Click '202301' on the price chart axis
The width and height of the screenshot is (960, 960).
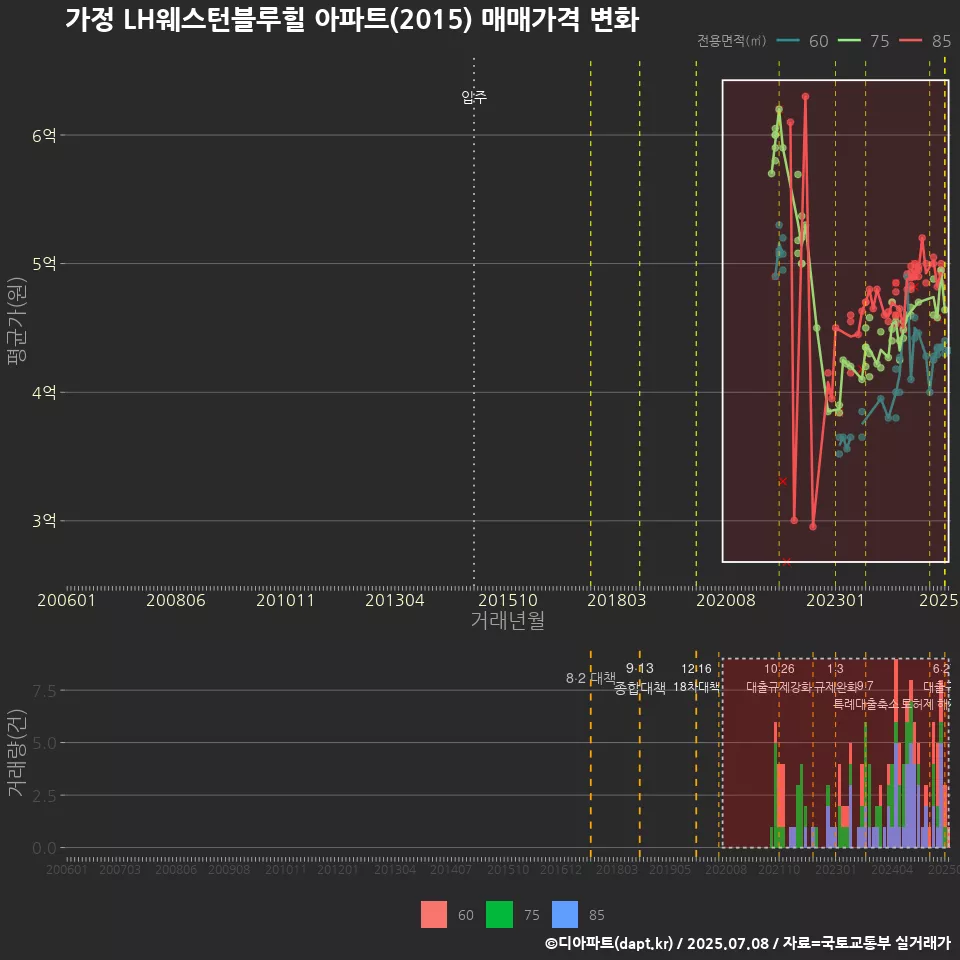coord(835,600)
